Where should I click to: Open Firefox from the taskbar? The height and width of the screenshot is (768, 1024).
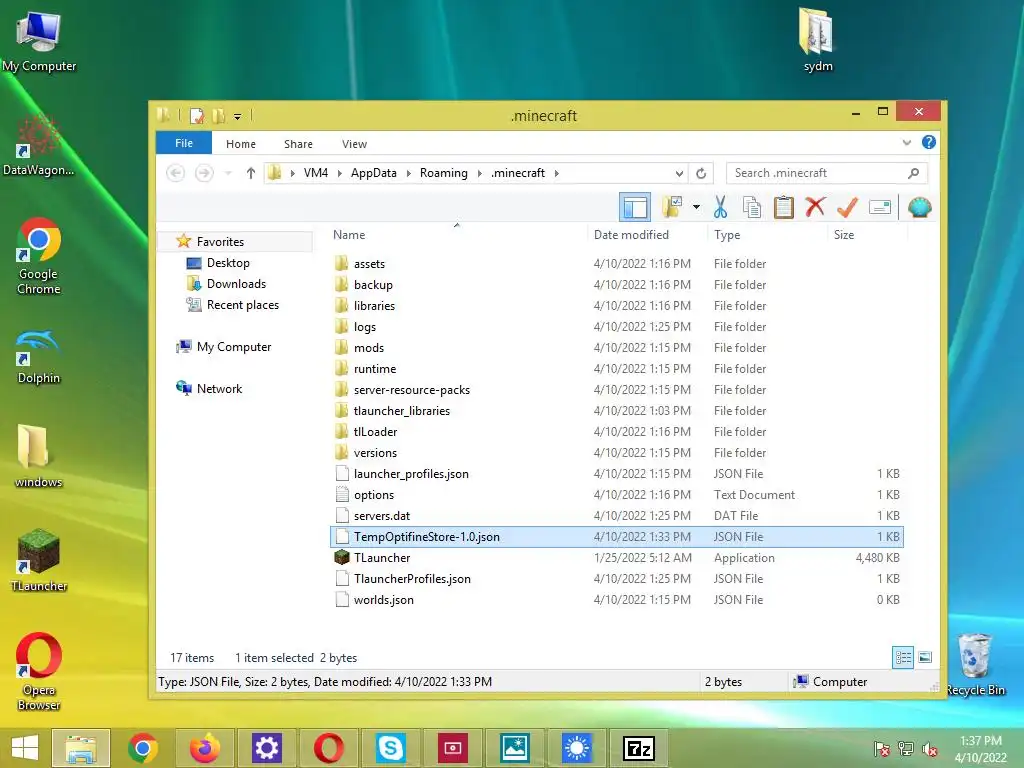204,748
